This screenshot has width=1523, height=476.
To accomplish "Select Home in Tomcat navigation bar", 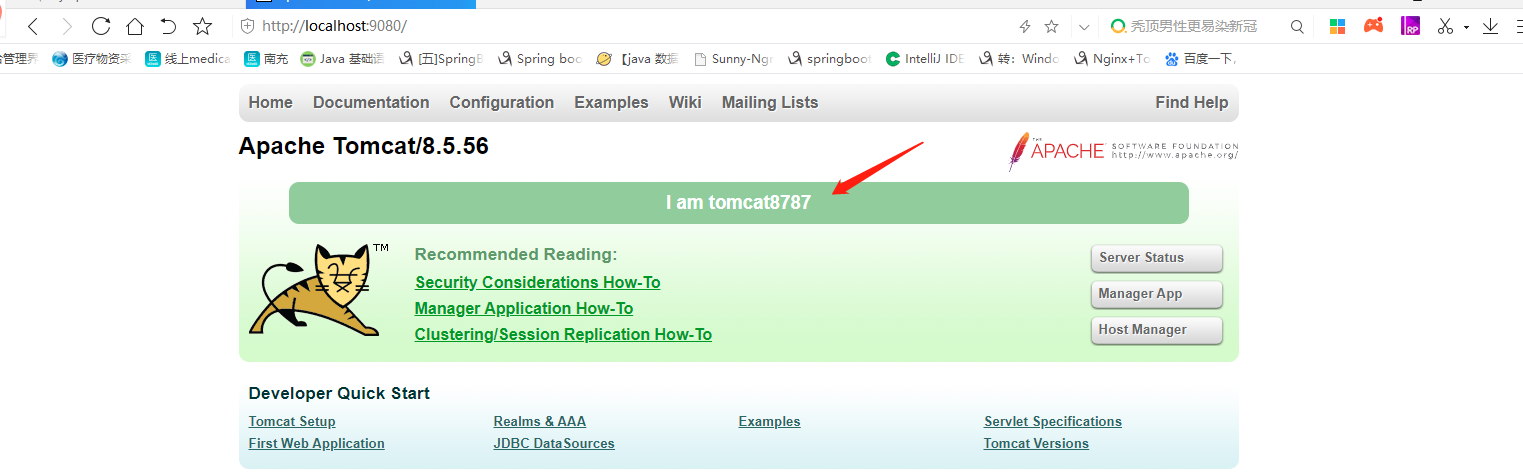I will (271, 102).
